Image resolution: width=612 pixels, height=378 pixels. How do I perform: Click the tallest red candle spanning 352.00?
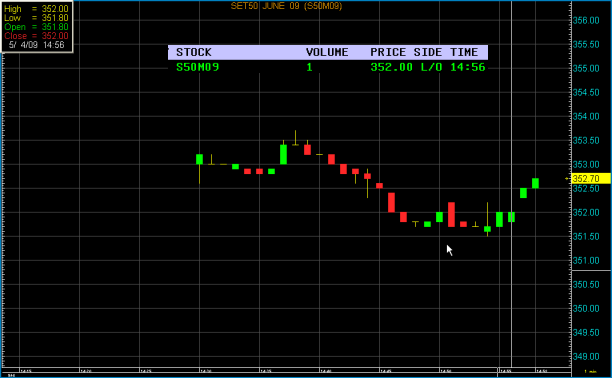451,214
